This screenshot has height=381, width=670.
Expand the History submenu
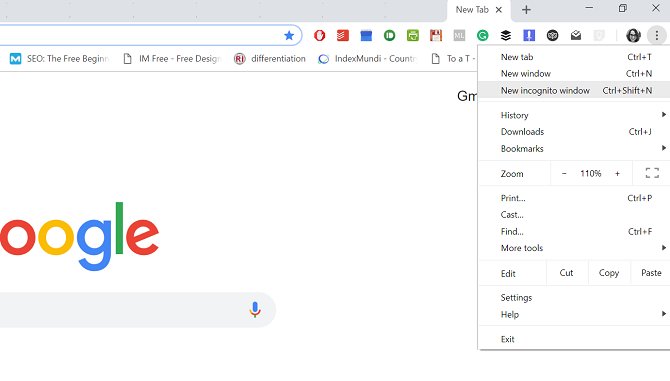click(x=574, y=115)
